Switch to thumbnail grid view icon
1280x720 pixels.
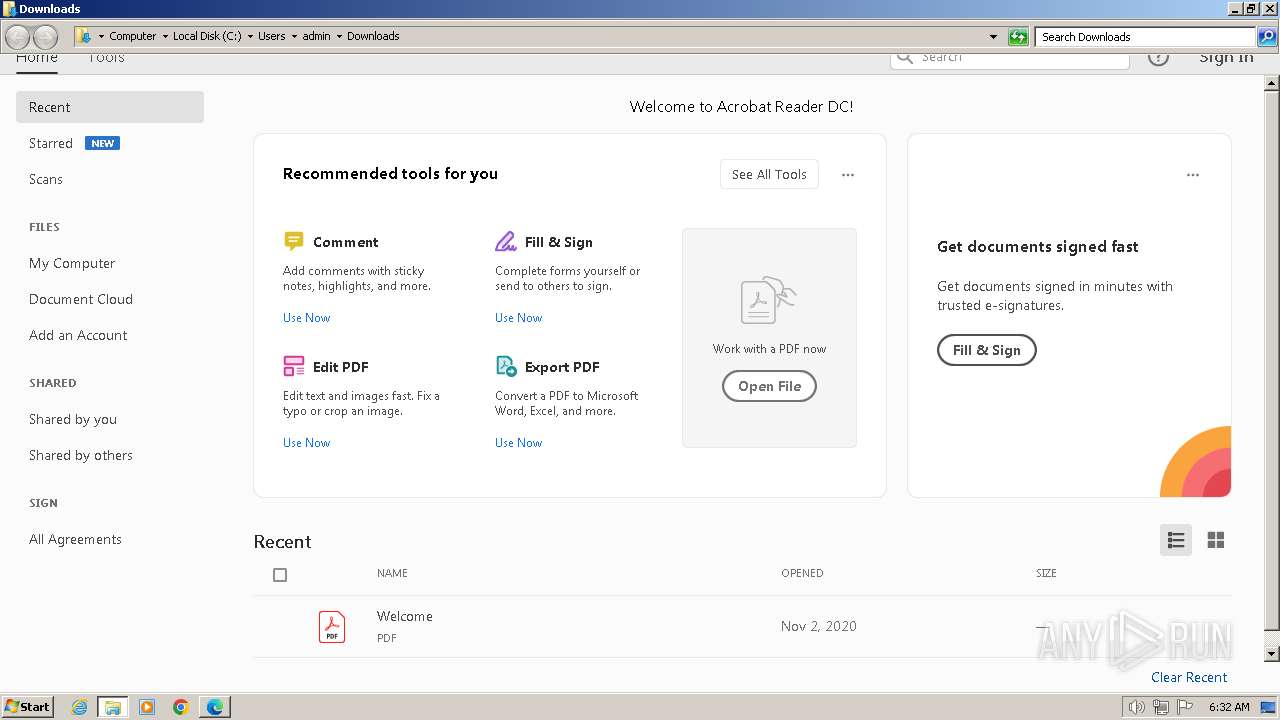(1216, 540)
